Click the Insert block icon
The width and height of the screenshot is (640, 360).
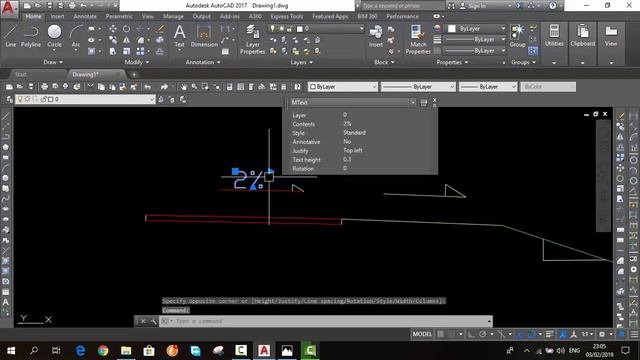point(376,36)
